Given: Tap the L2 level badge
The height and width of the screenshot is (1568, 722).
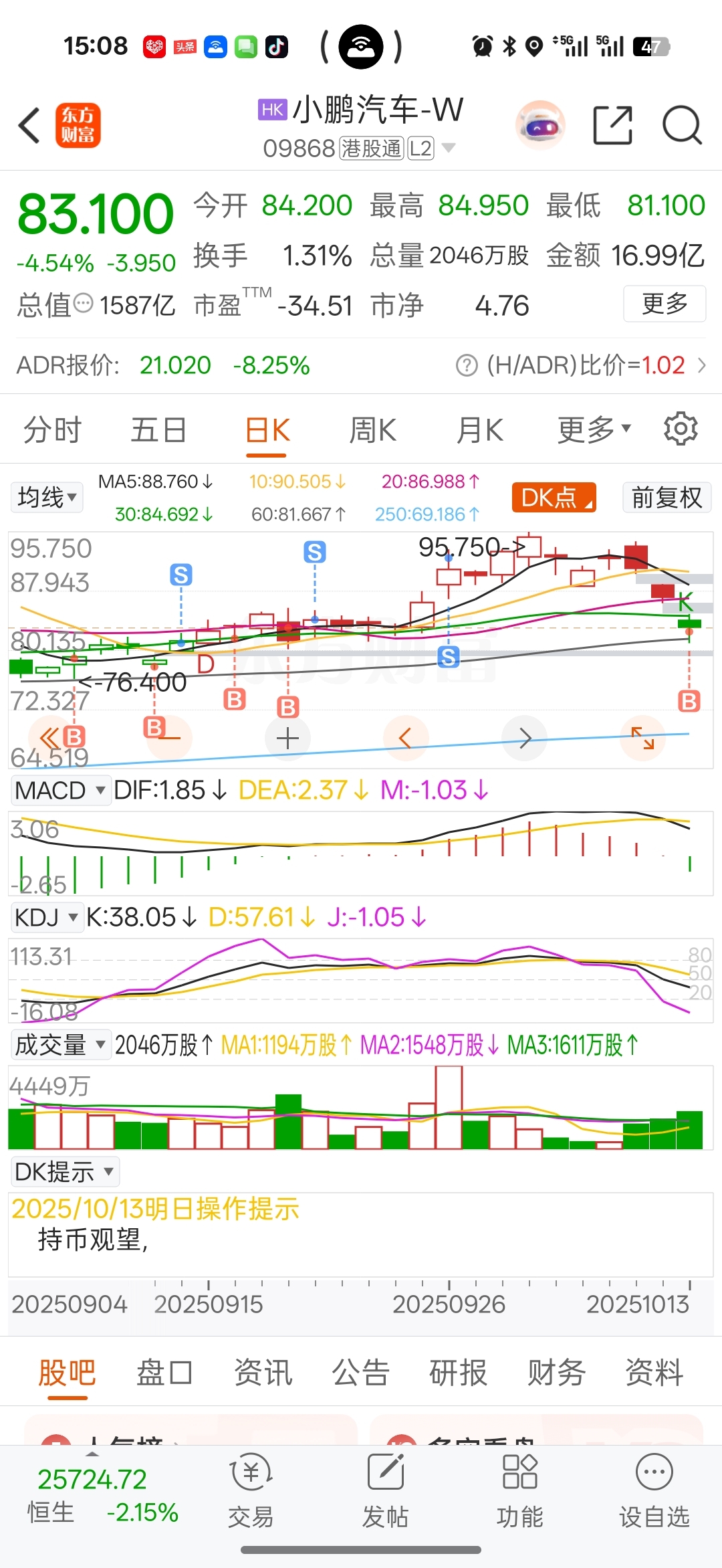Looking at the screenshot, I should (420, 148).
